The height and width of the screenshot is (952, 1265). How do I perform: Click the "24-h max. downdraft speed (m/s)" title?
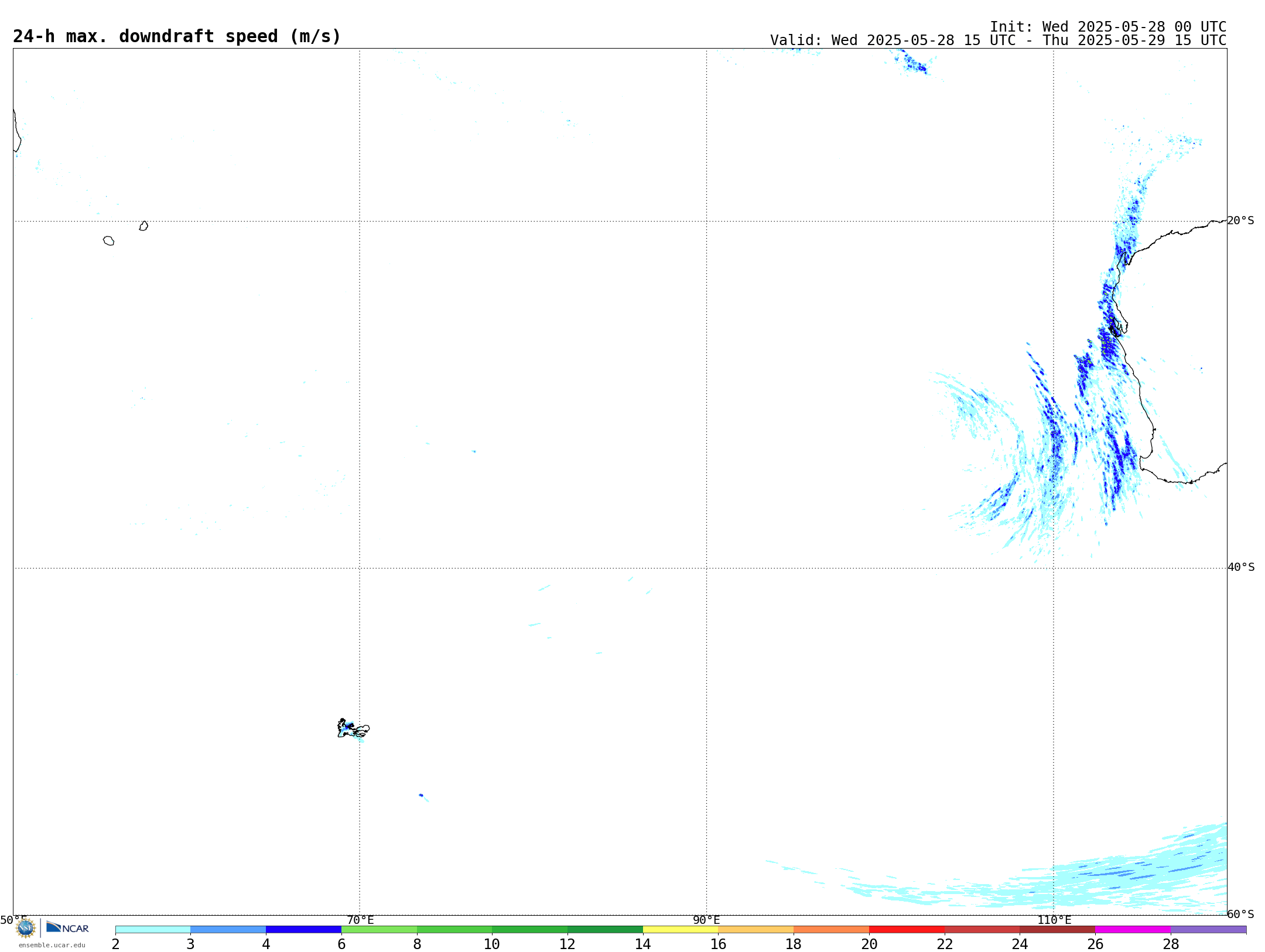(x=177, y=36)
